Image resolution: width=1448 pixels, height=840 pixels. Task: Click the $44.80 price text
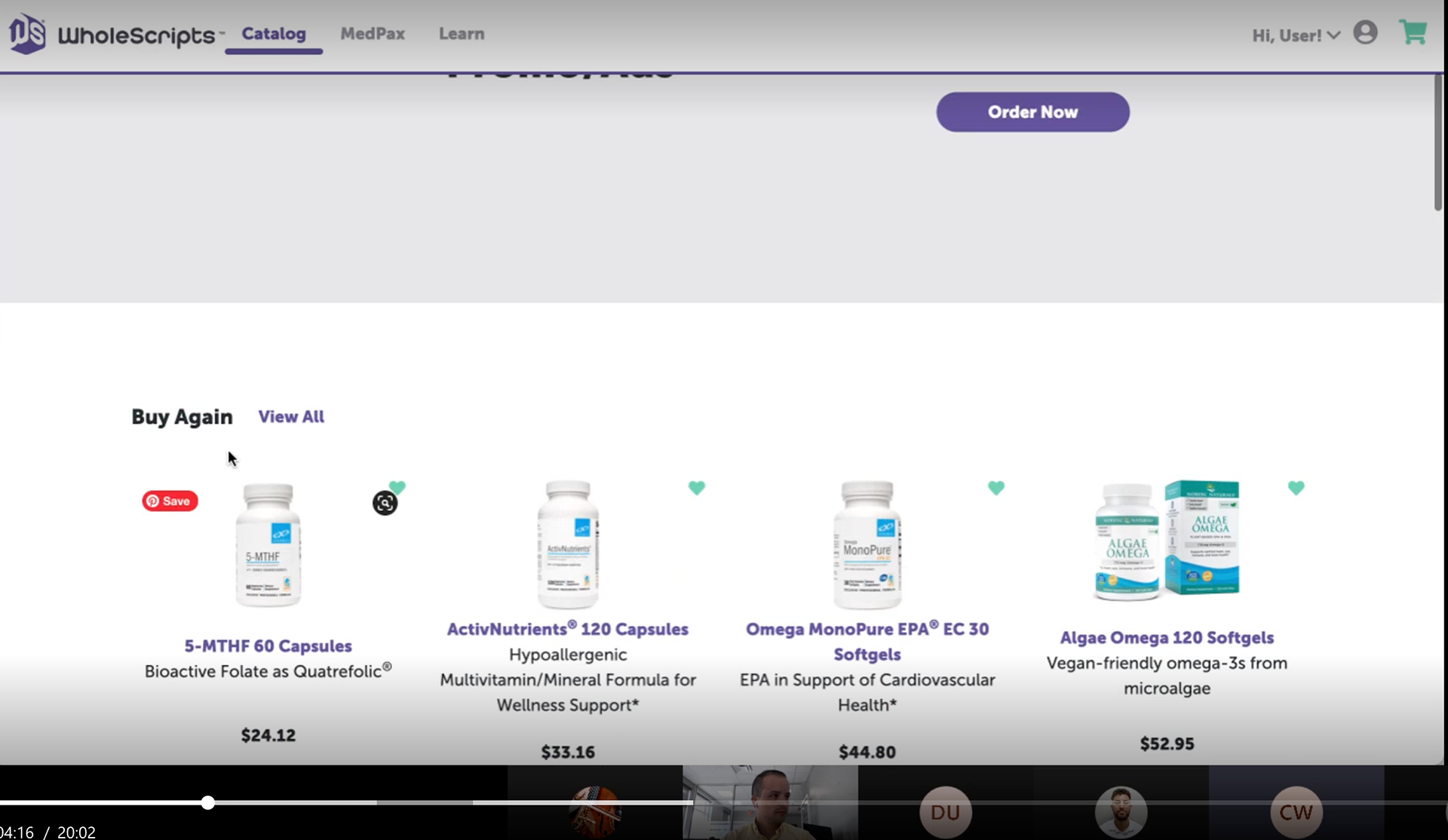tap(867, 752)
